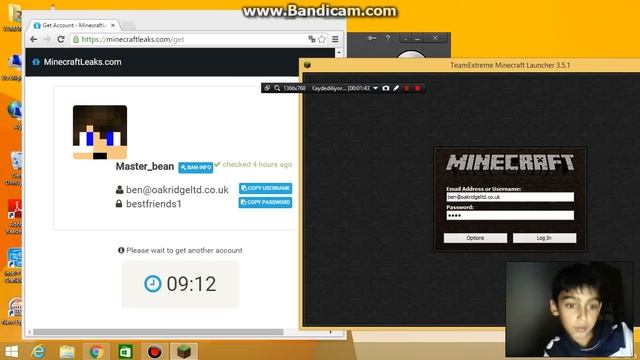Launch Internet Explorer from taskbar
The height and width of the screenshot is (360, 640).
(x=39, y=351)
